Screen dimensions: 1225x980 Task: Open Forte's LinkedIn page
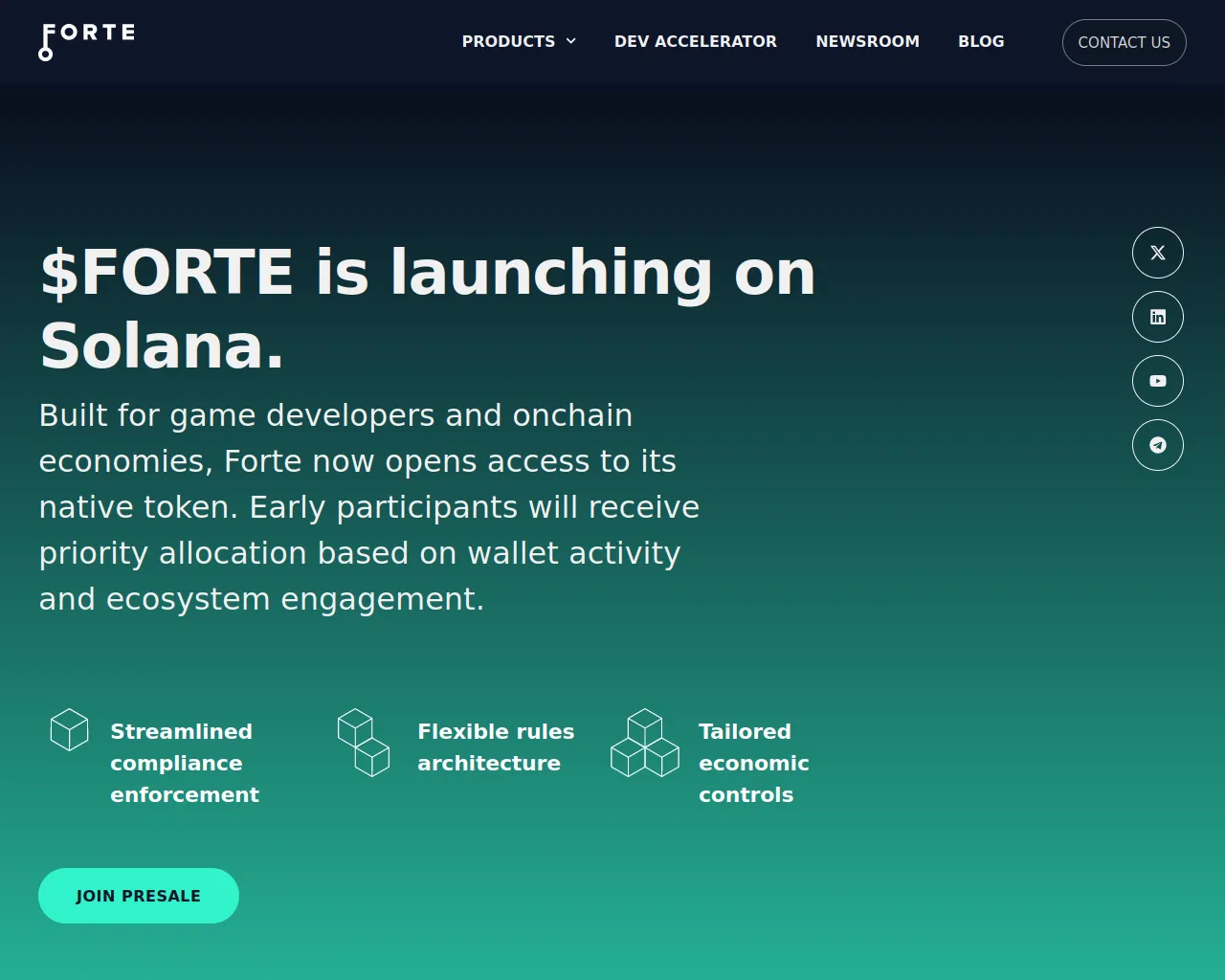tap(1158, 317)
